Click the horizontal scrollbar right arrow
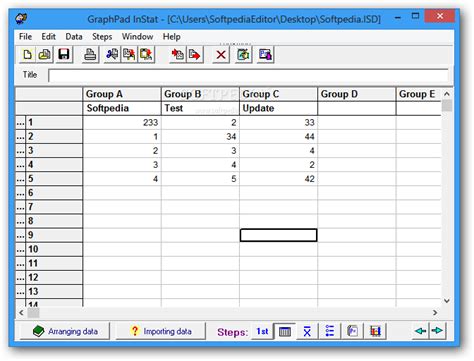Image resolution: width=474 pixels, height=361 pixels. [x=435, y=313]
